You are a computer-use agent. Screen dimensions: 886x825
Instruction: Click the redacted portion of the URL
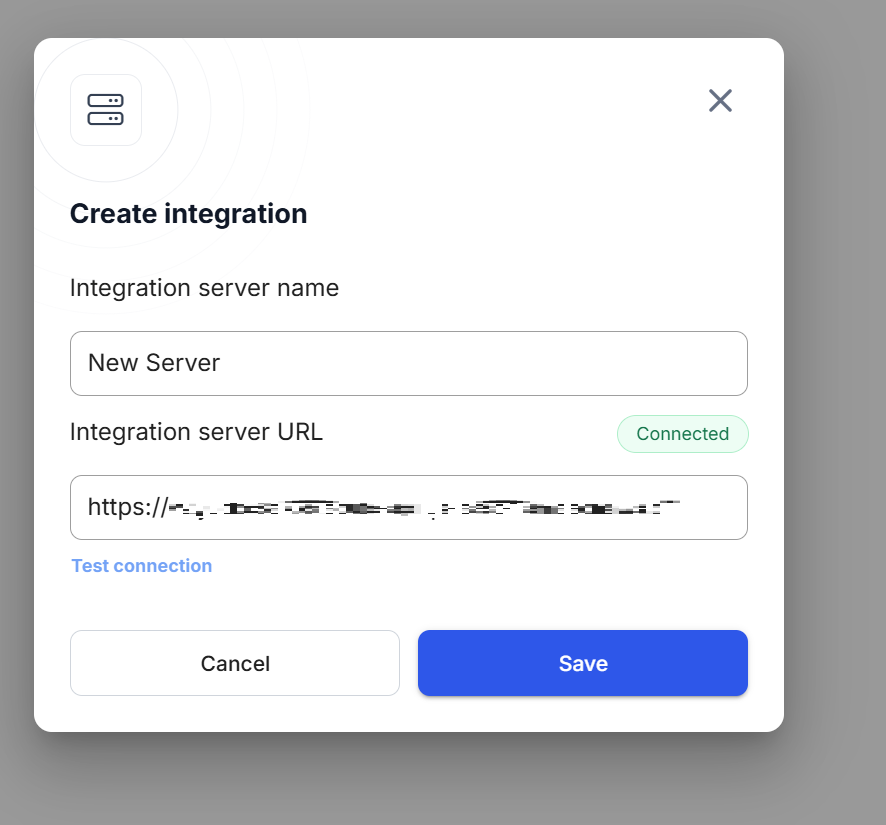pyautogui.click(x=452, y=508)
